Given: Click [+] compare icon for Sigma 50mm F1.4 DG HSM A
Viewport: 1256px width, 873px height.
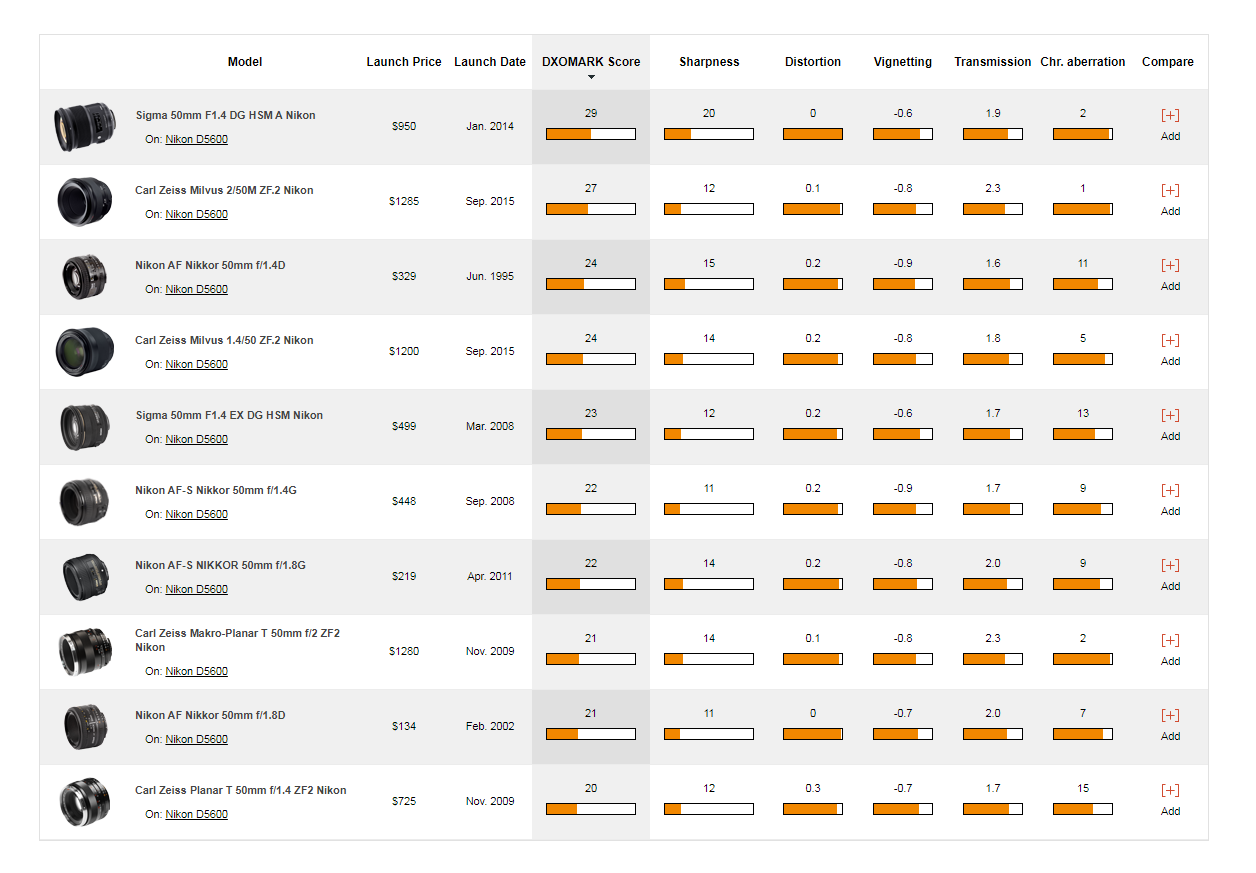Looking at the screenshot, I should 1170,115.
